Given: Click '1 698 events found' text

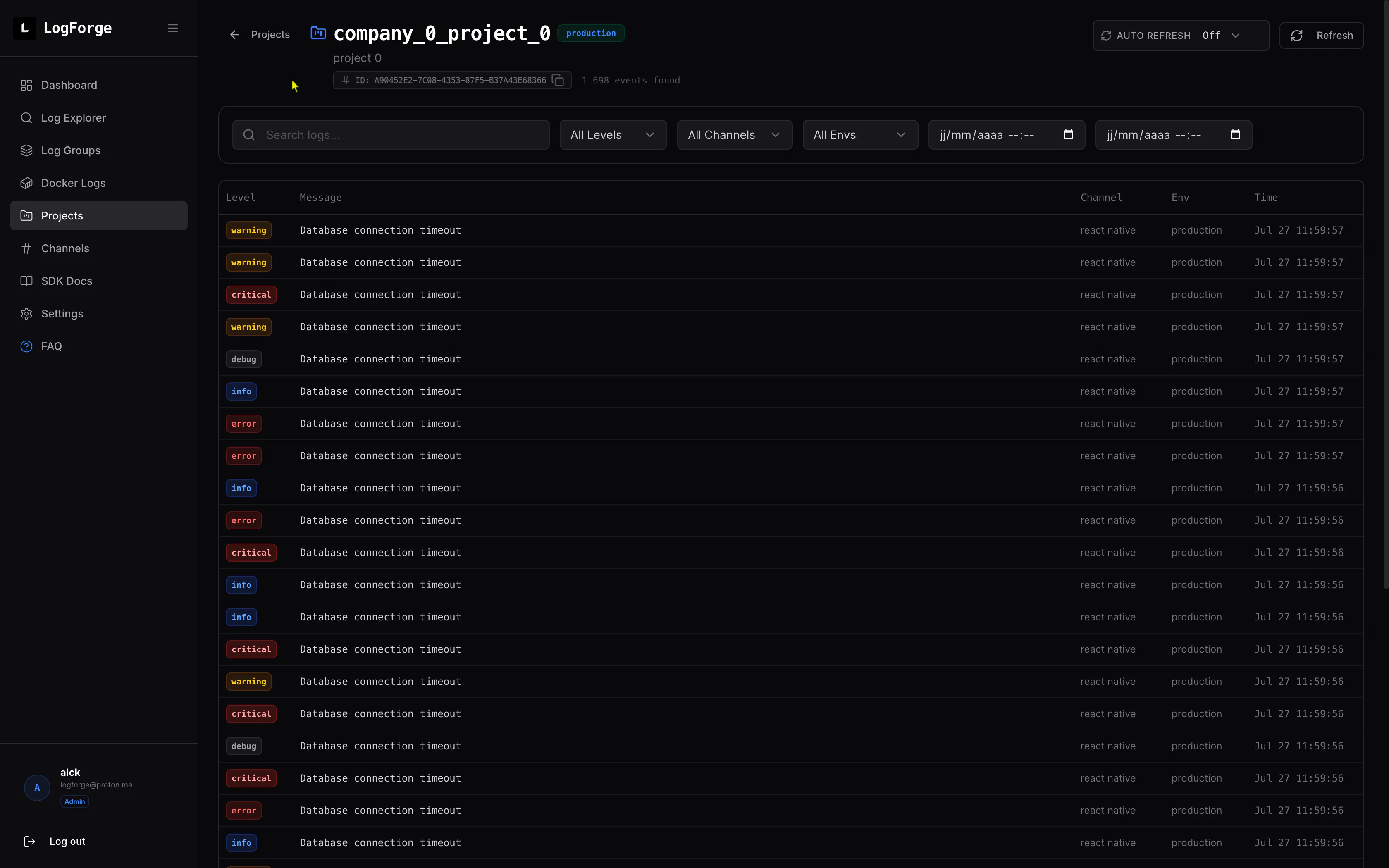Looking at the screenshot, I should point(630,80).
